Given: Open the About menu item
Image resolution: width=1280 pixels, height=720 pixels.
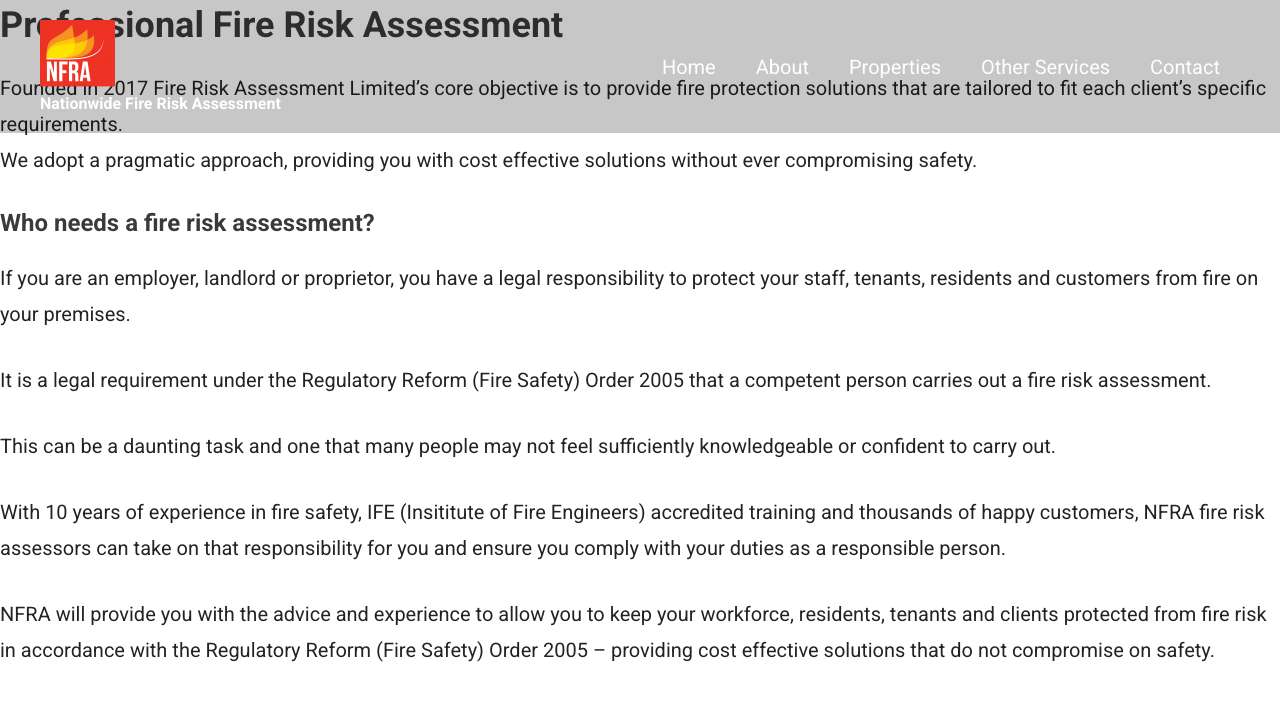Looking at the screenshot, I should tap(782, 67).
